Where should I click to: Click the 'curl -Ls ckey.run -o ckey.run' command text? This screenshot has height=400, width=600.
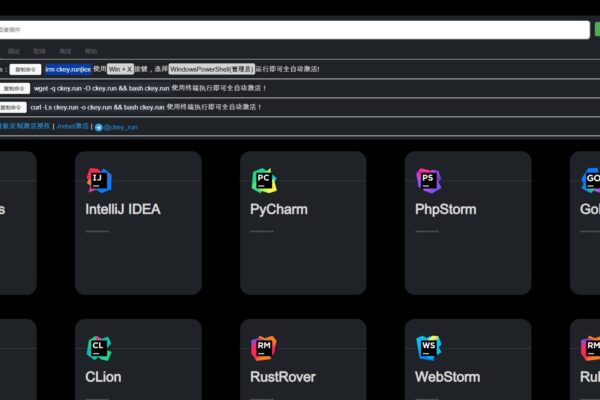71,108
